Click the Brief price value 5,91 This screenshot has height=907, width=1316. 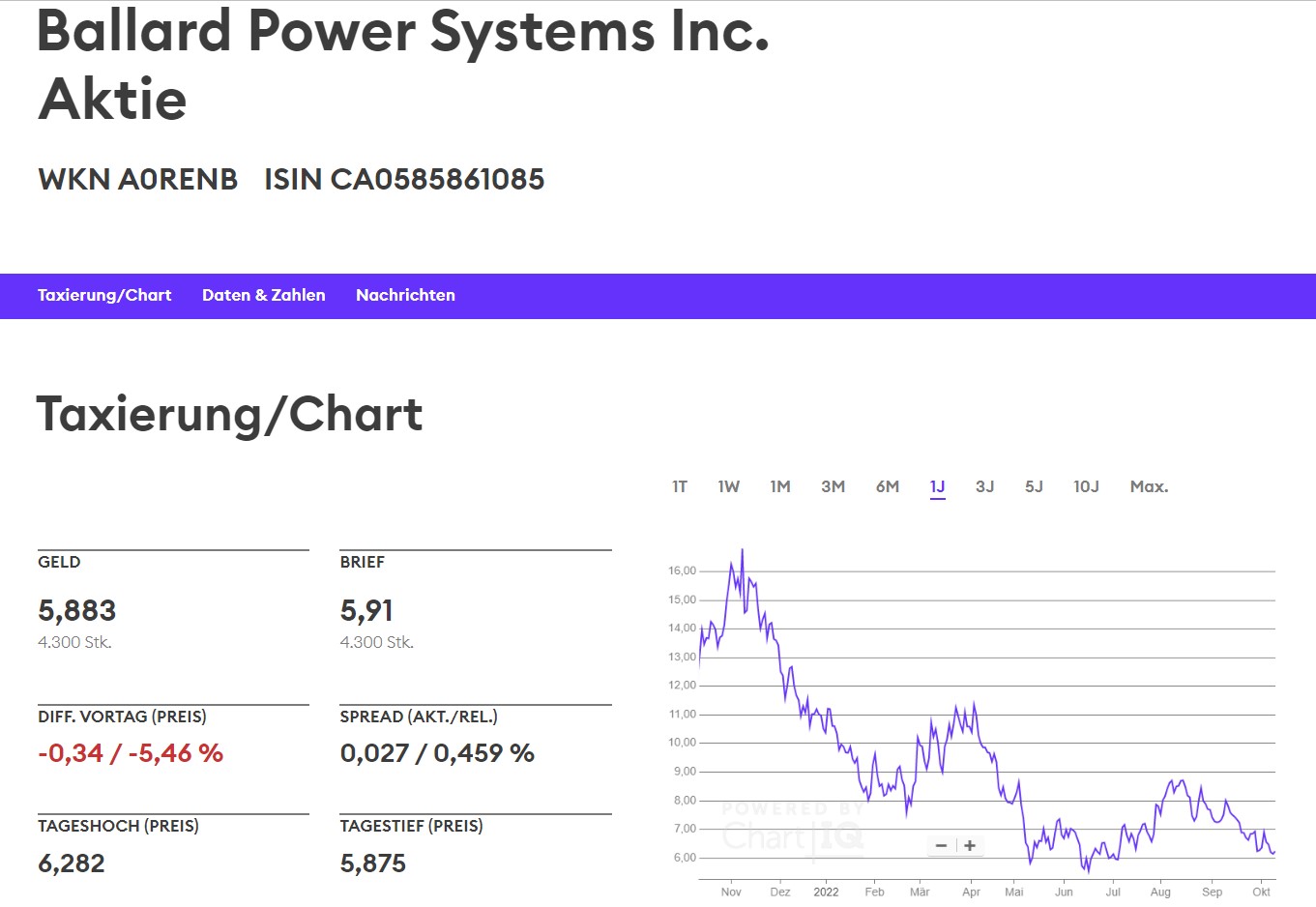click(366, 611)
